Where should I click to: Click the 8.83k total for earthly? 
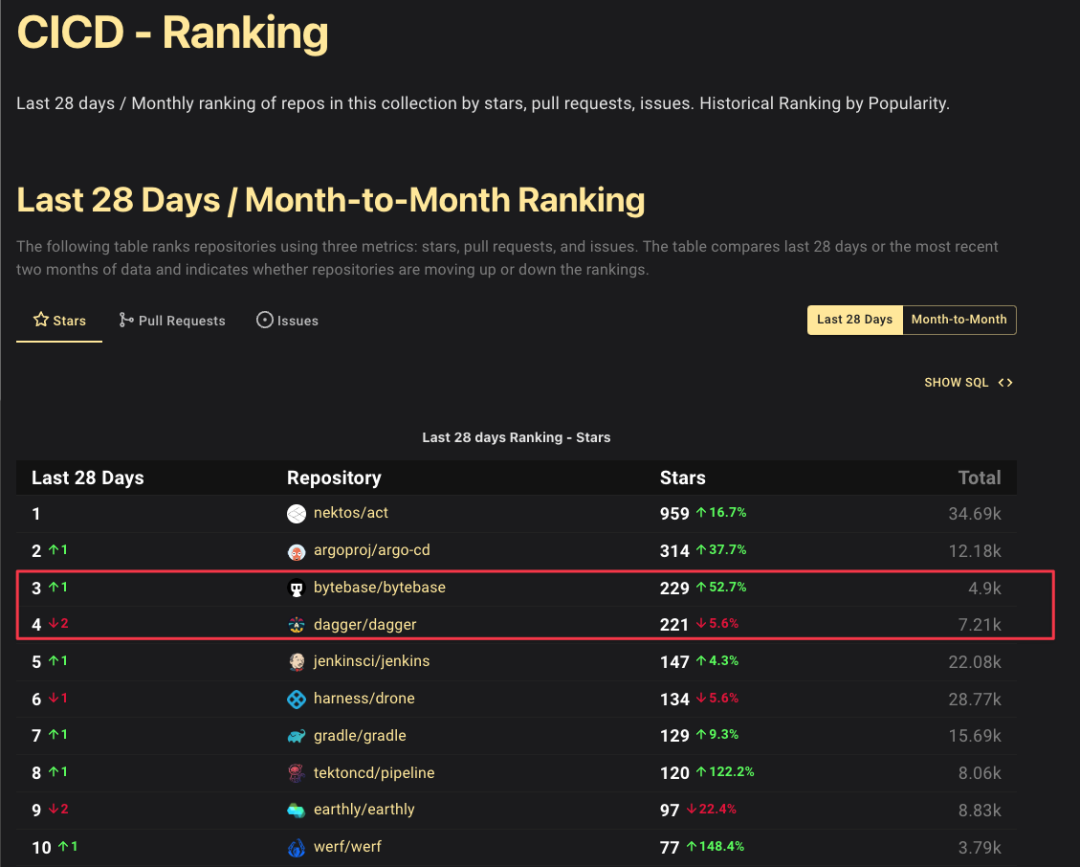[979, 810]
